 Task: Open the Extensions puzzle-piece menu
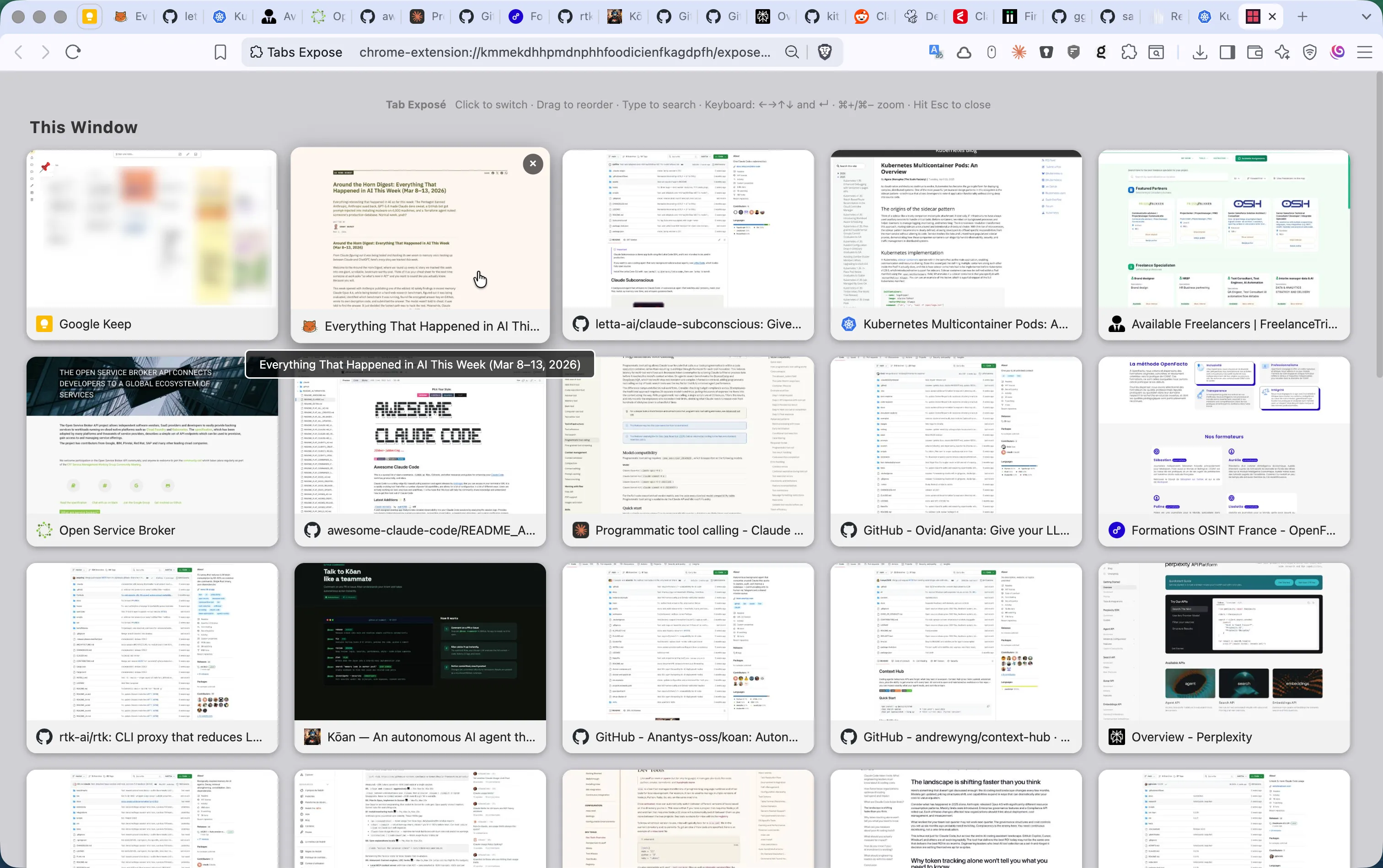1129,52
